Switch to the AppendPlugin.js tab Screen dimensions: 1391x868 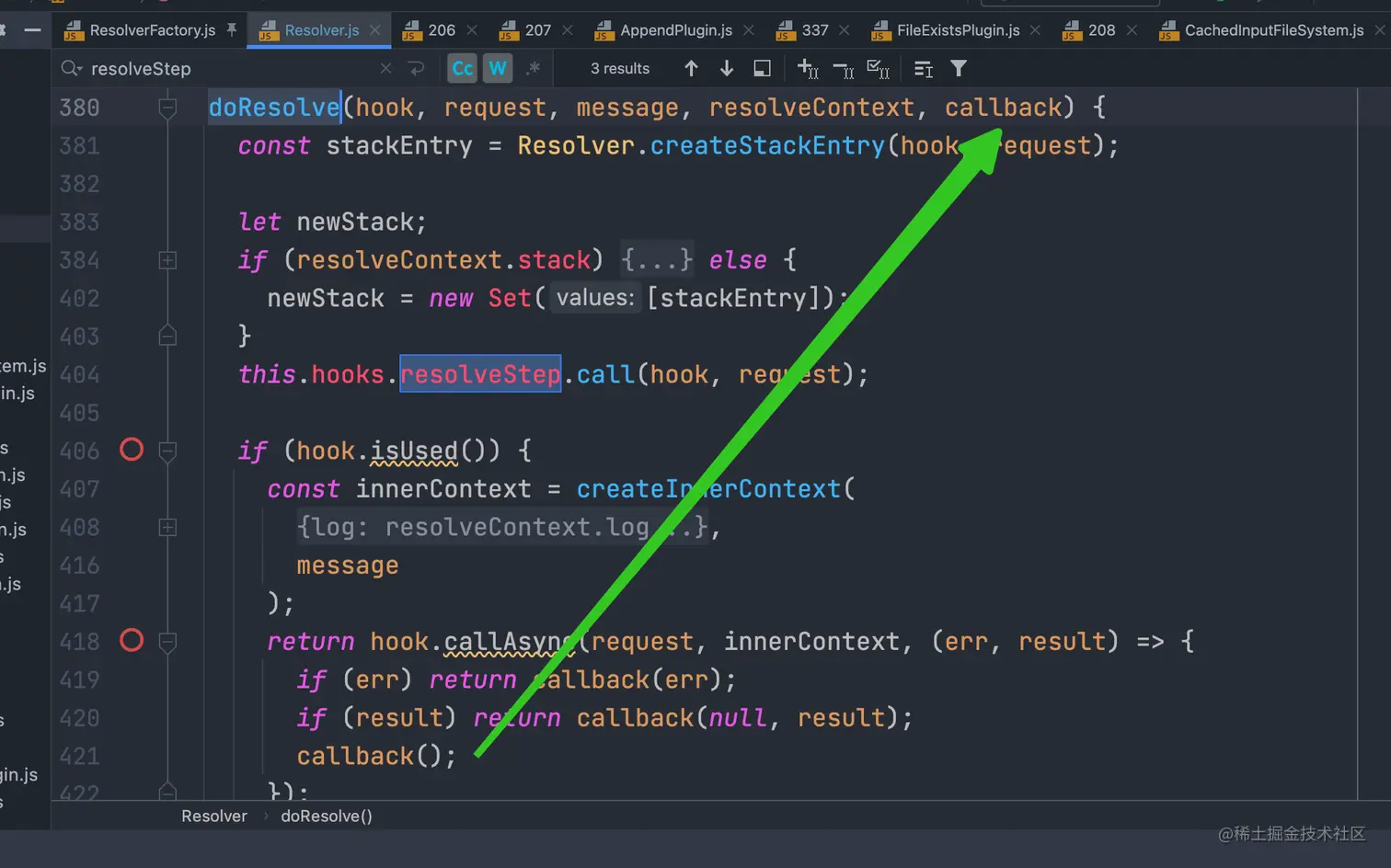[675, 30]
